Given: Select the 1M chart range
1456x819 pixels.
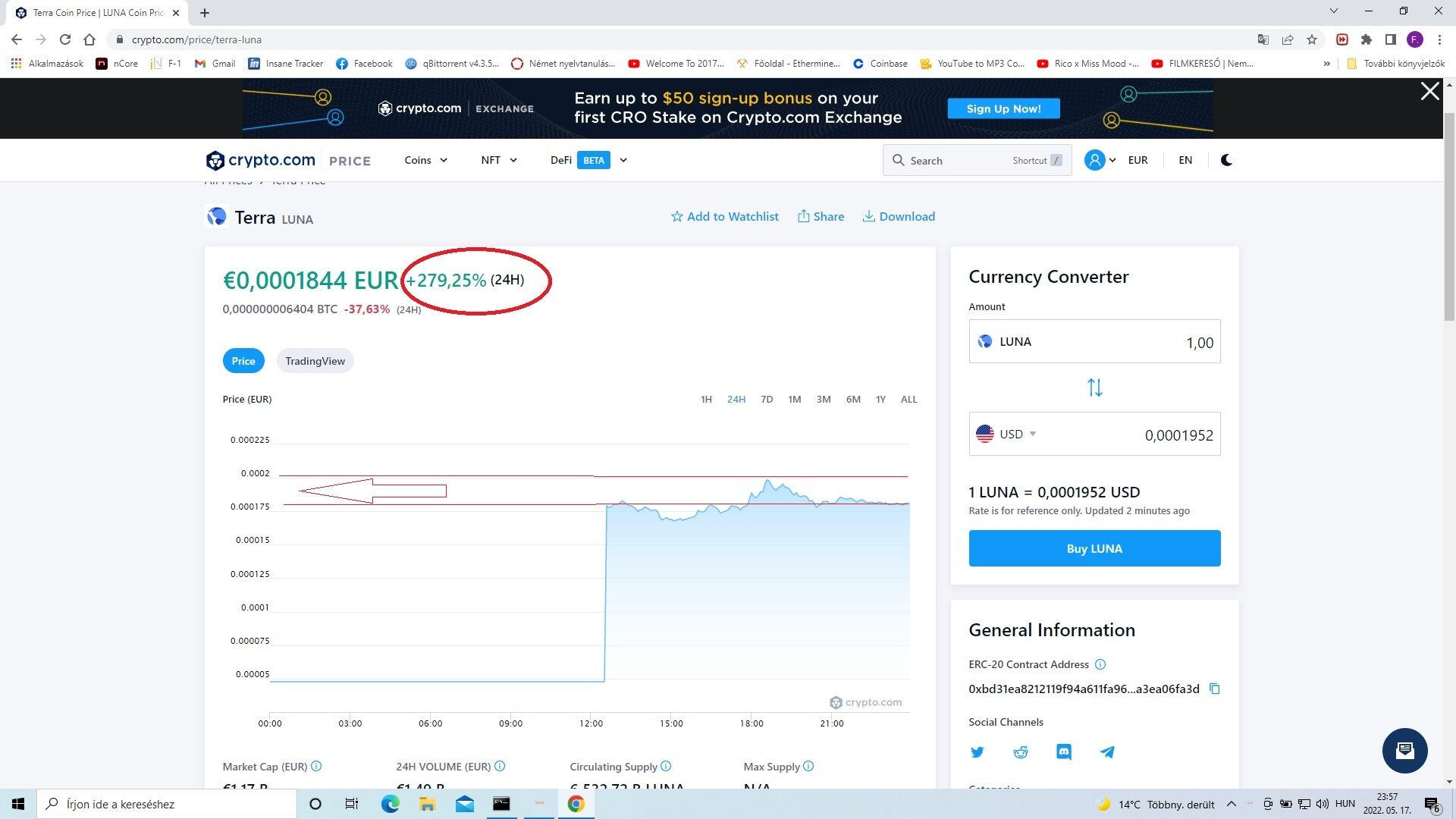Looking at the screenshot, I should click(x=794, y=399).
